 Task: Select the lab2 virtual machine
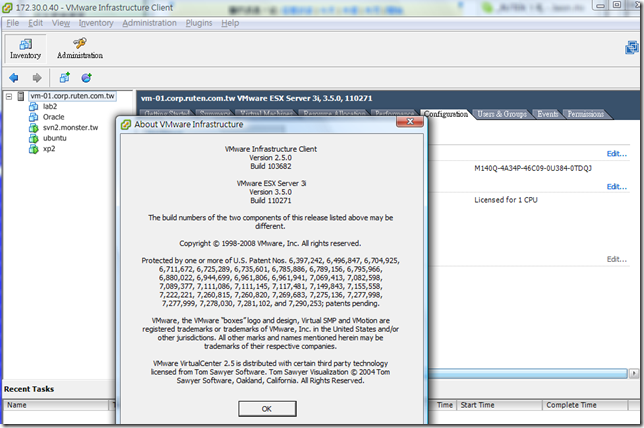click(x=50, y=106)
